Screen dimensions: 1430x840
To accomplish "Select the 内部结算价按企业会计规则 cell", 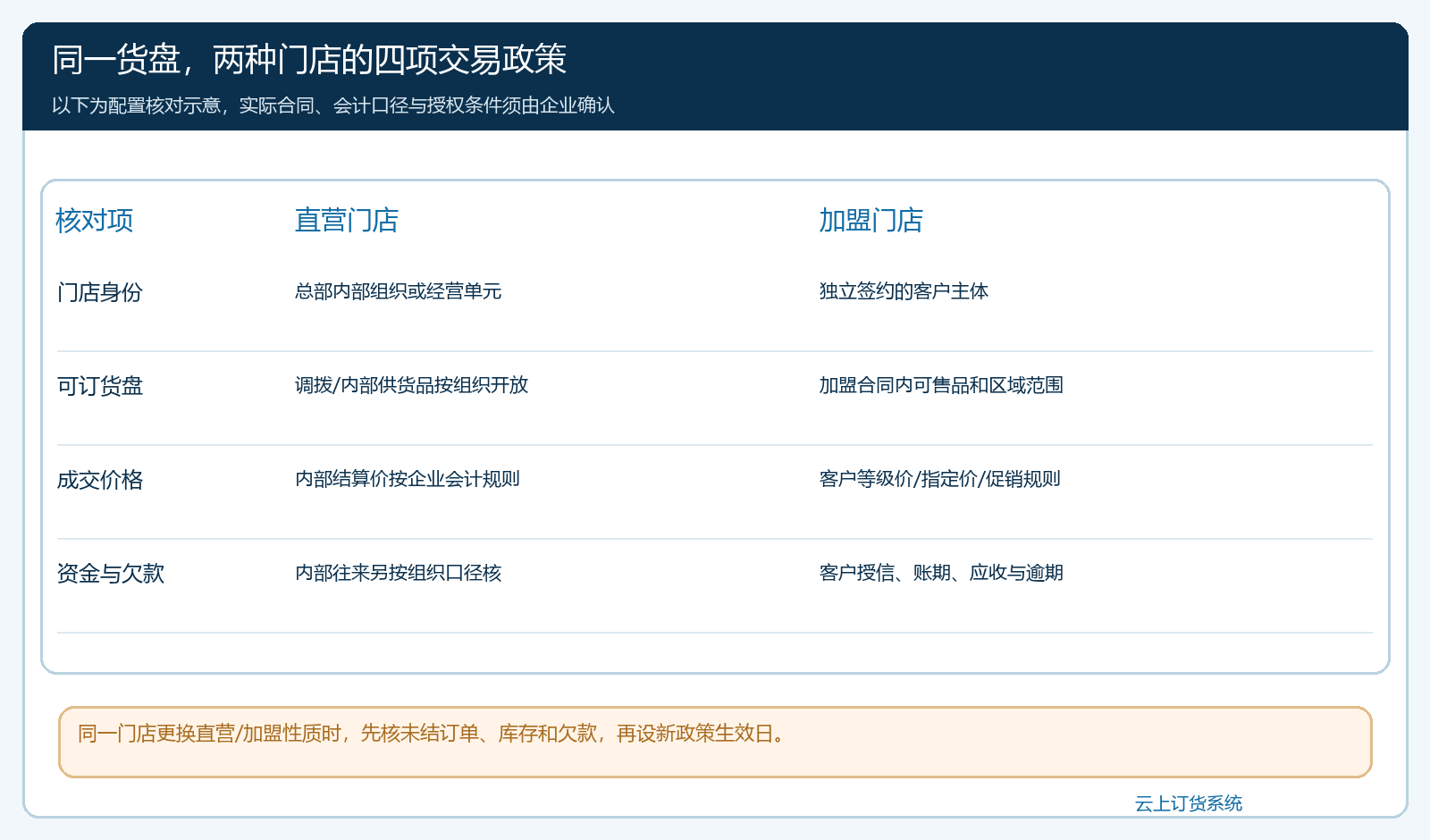I will point(408,479).
